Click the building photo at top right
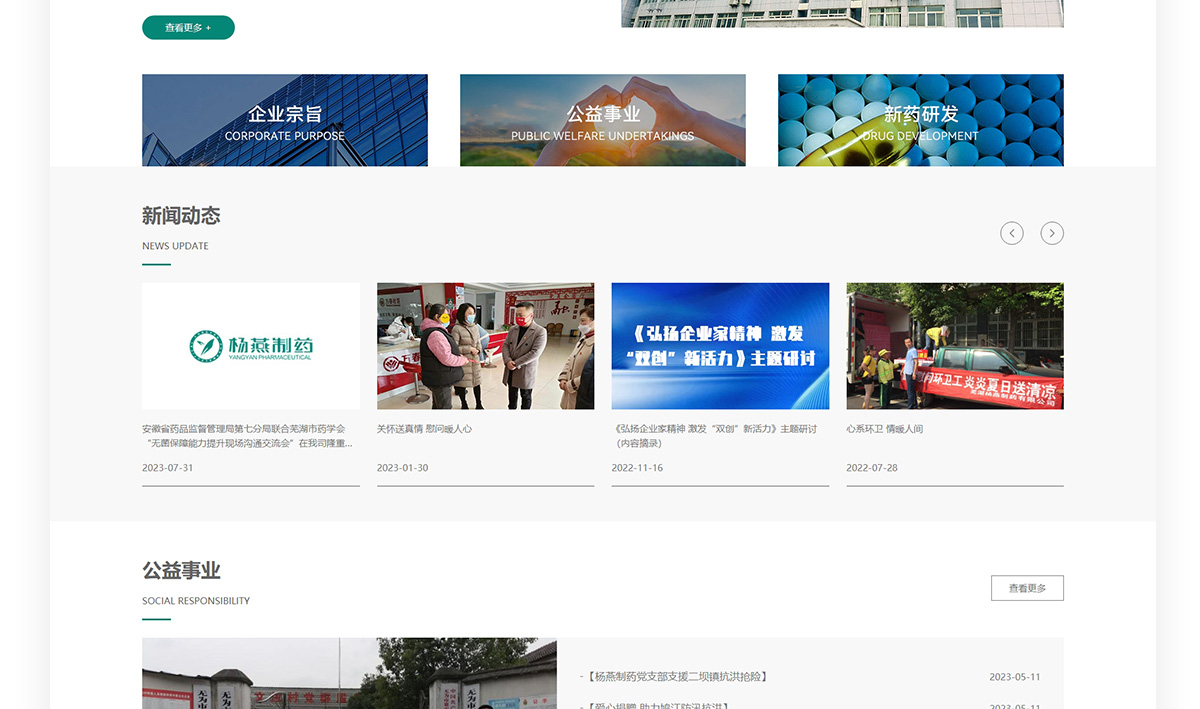 click(843, 13)
